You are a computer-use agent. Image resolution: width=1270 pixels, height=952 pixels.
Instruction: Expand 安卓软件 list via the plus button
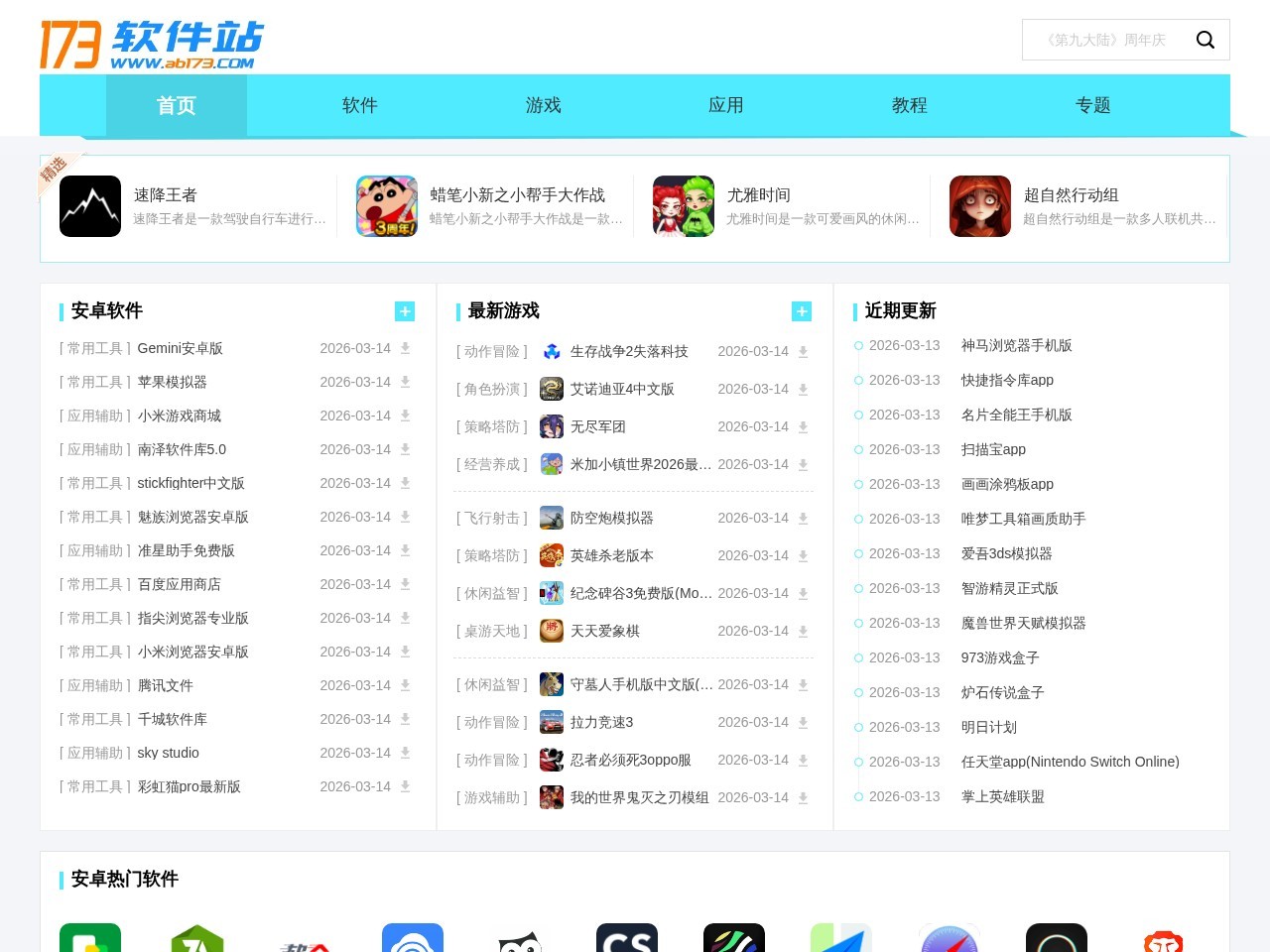[405, 310]
